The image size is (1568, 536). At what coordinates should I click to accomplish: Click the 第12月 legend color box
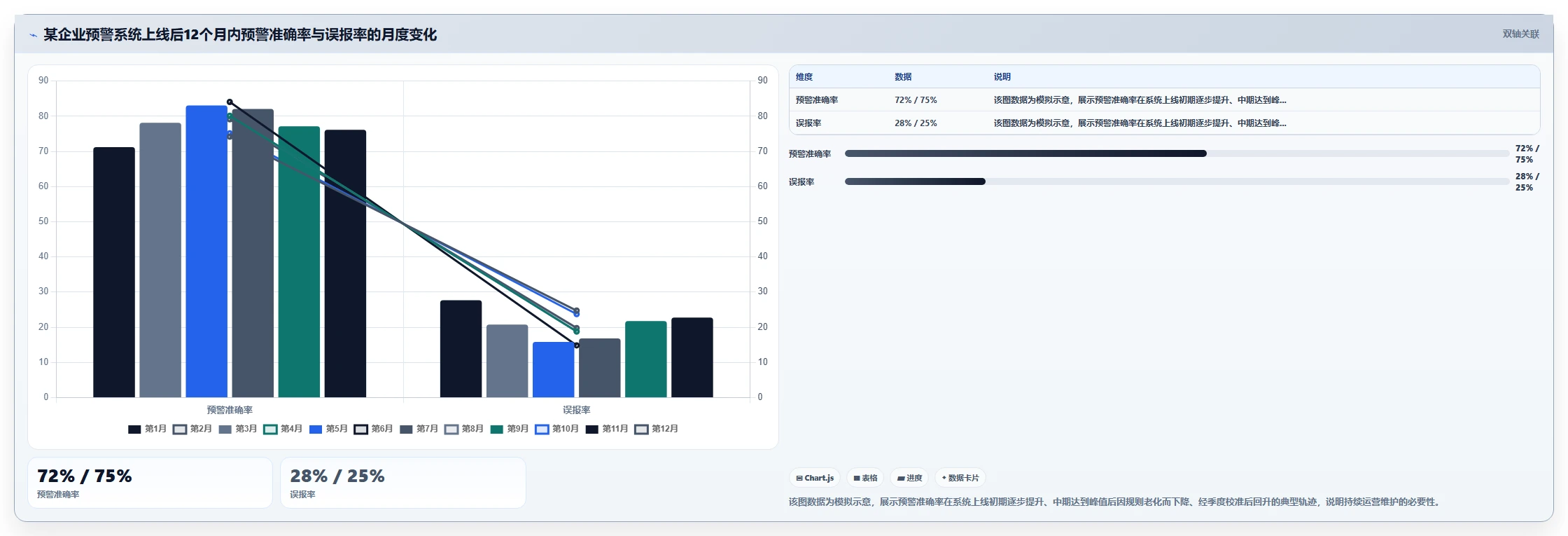tap(641, 430)
